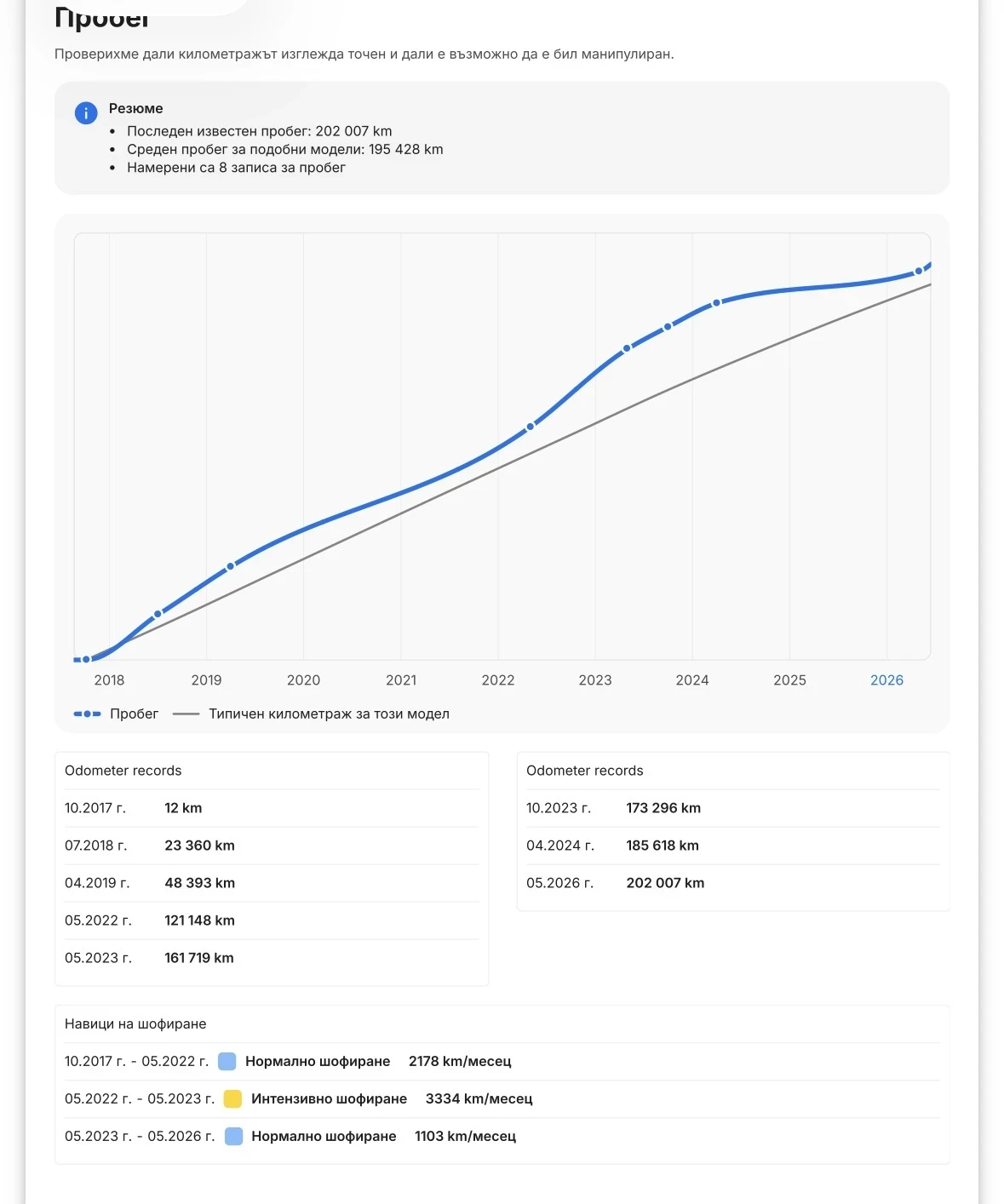Select the 05.2026 final data point

(x=918, y=272)
